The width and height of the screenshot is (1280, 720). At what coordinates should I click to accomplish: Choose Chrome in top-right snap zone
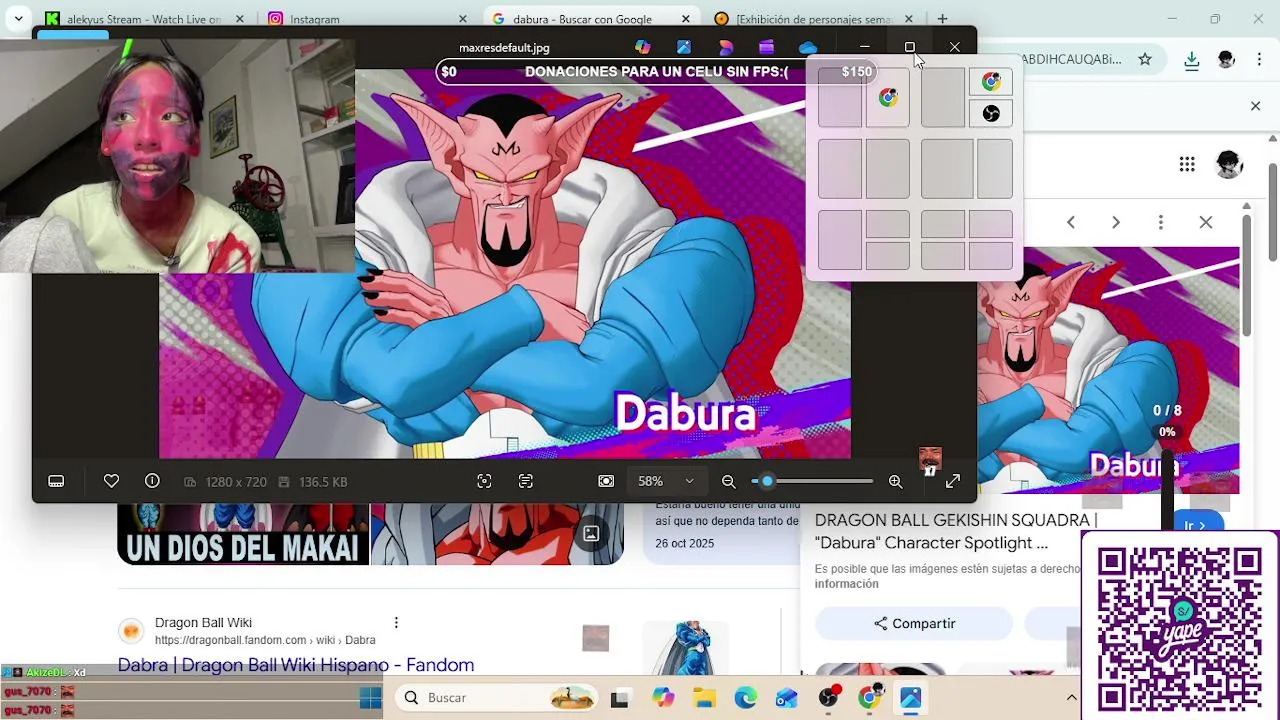[x=991, y=82]
